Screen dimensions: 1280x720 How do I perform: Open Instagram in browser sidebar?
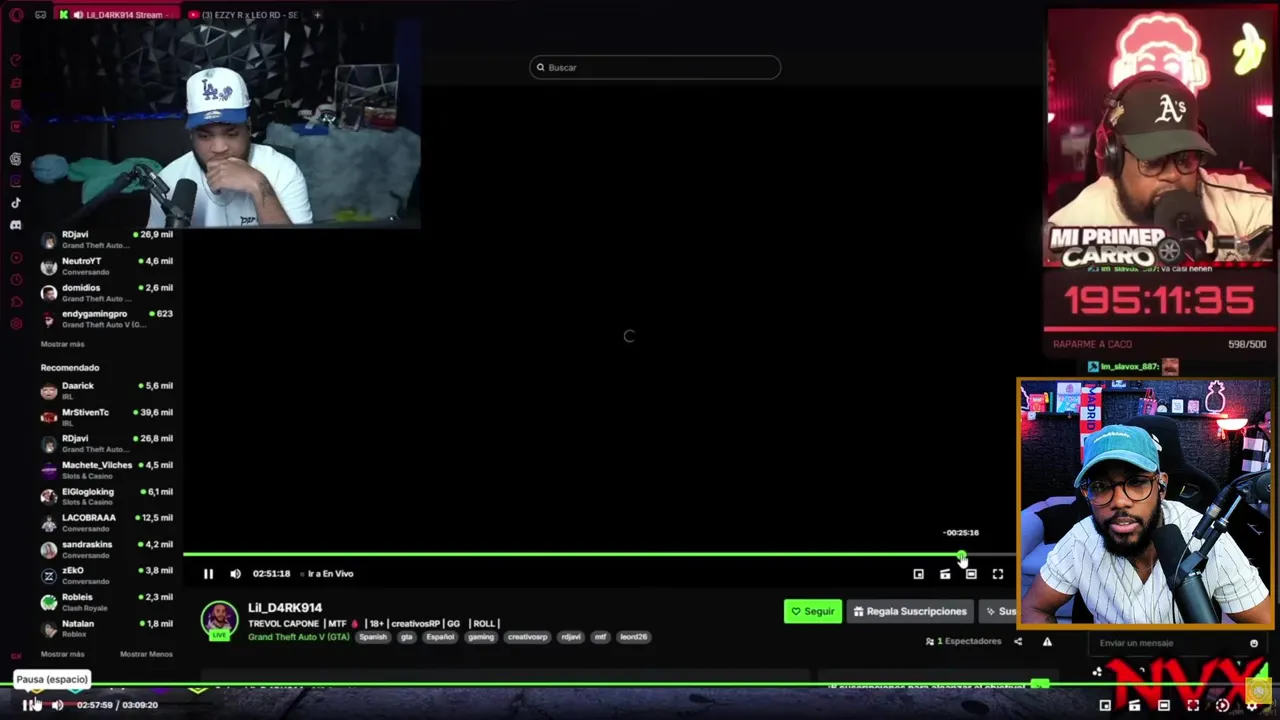[x=15, y=181]
